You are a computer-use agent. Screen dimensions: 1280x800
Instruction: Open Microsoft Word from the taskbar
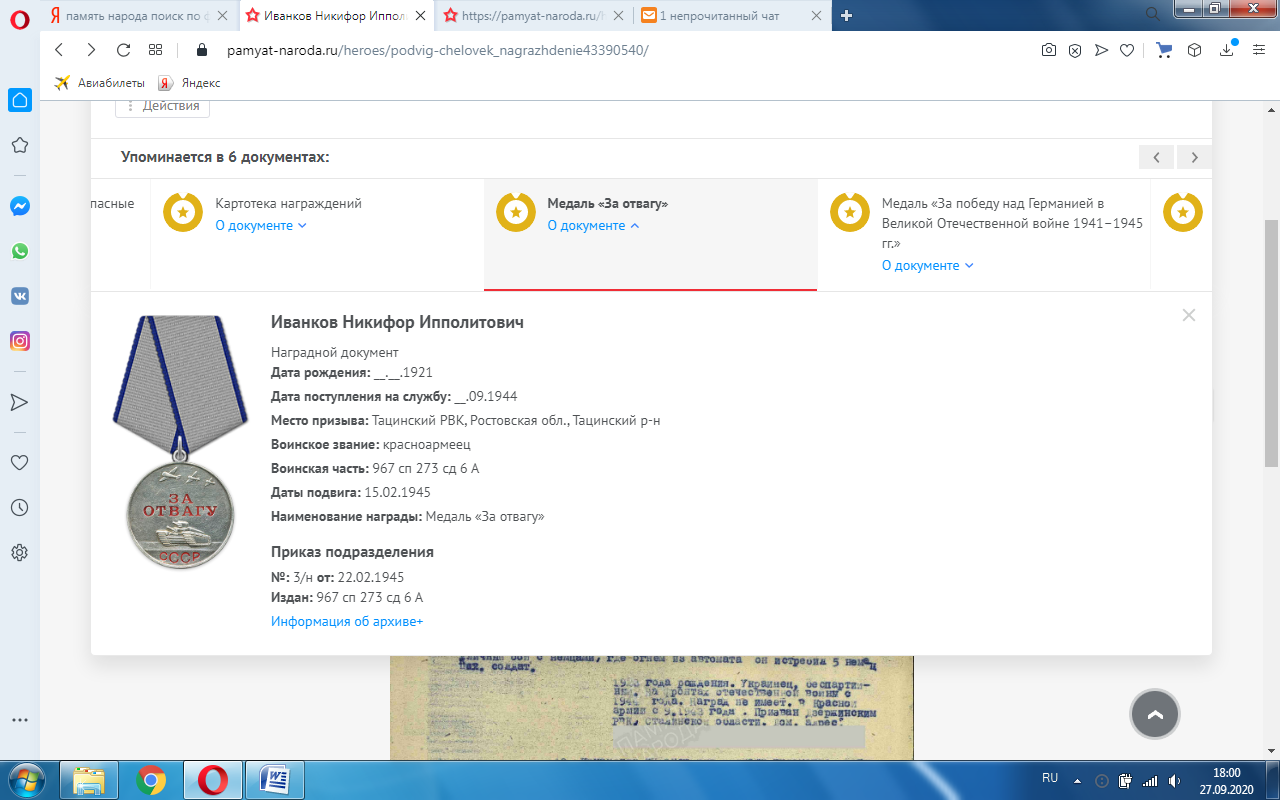point(274,779)
